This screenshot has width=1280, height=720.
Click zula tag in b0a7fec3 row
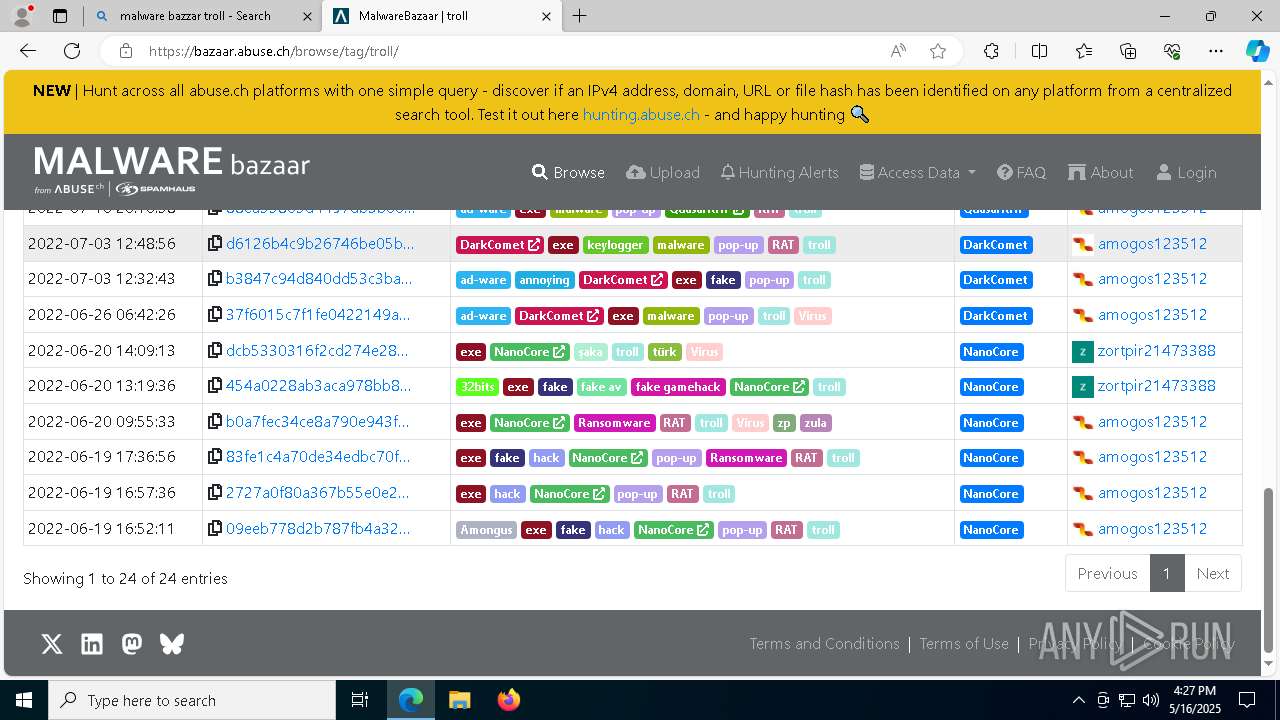[816, 423]
